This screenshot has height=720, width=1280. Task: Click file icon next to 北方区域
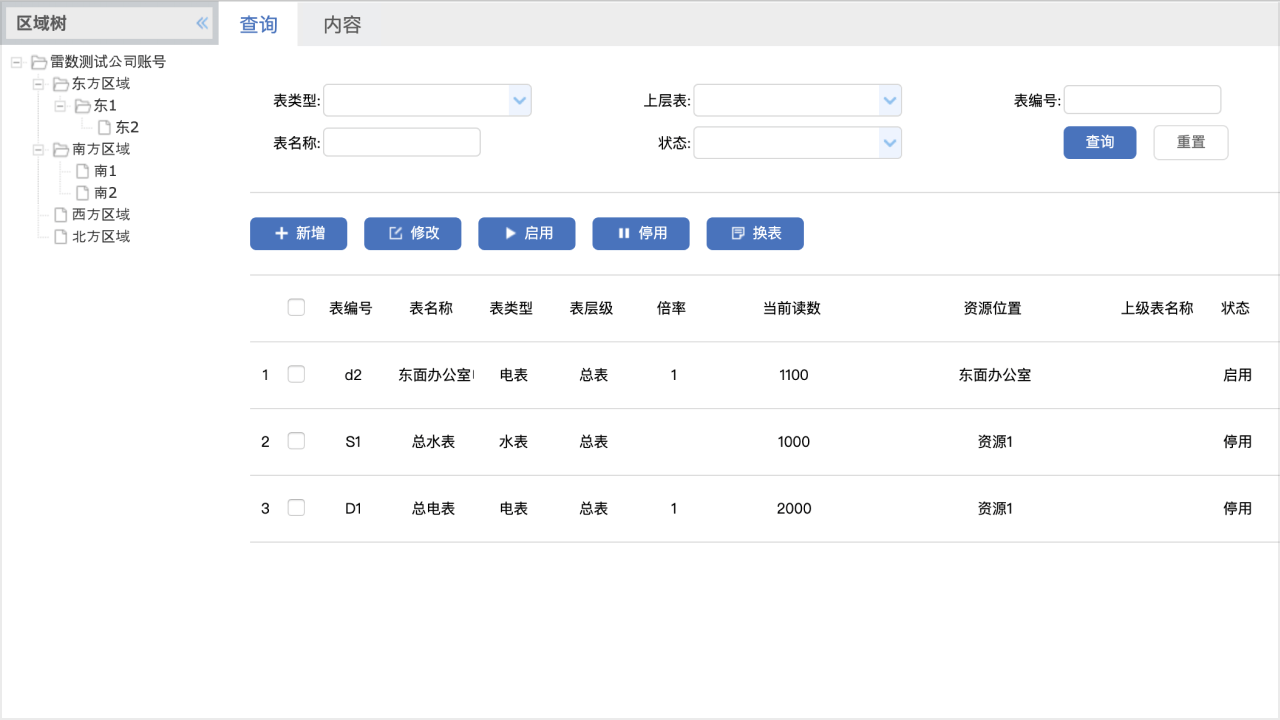coord(61,237)
